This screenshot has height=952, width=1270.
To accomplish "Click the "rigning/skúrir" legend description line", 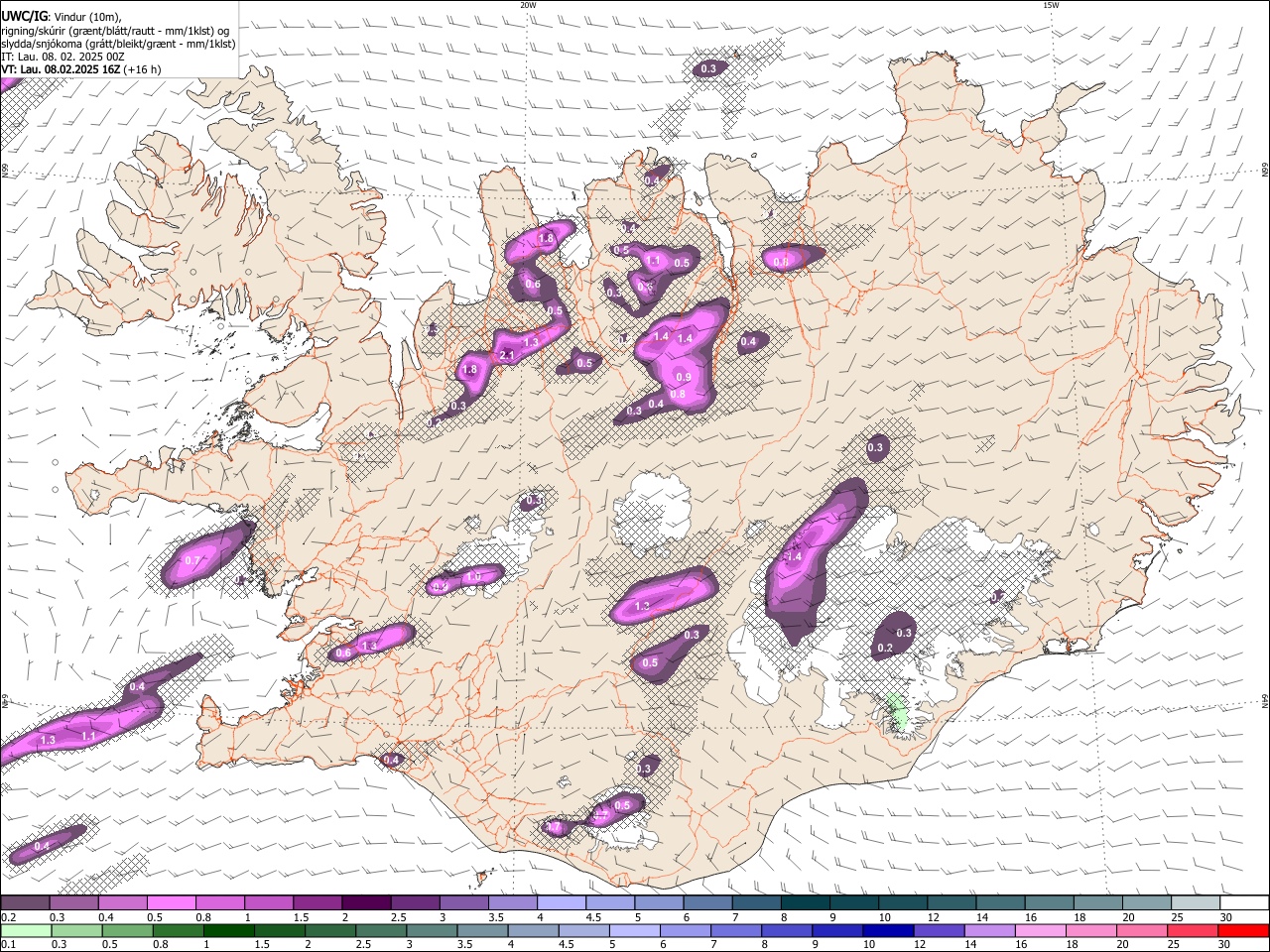I will click(x=115, y=30).
